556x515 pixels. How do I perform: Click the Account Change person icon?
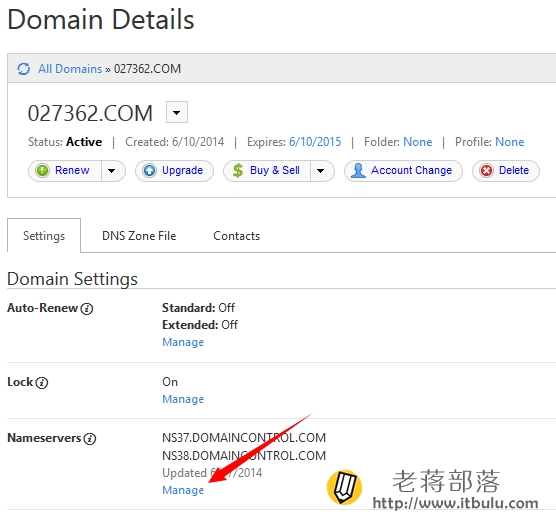pyautogui.click(x=358, y=171)
